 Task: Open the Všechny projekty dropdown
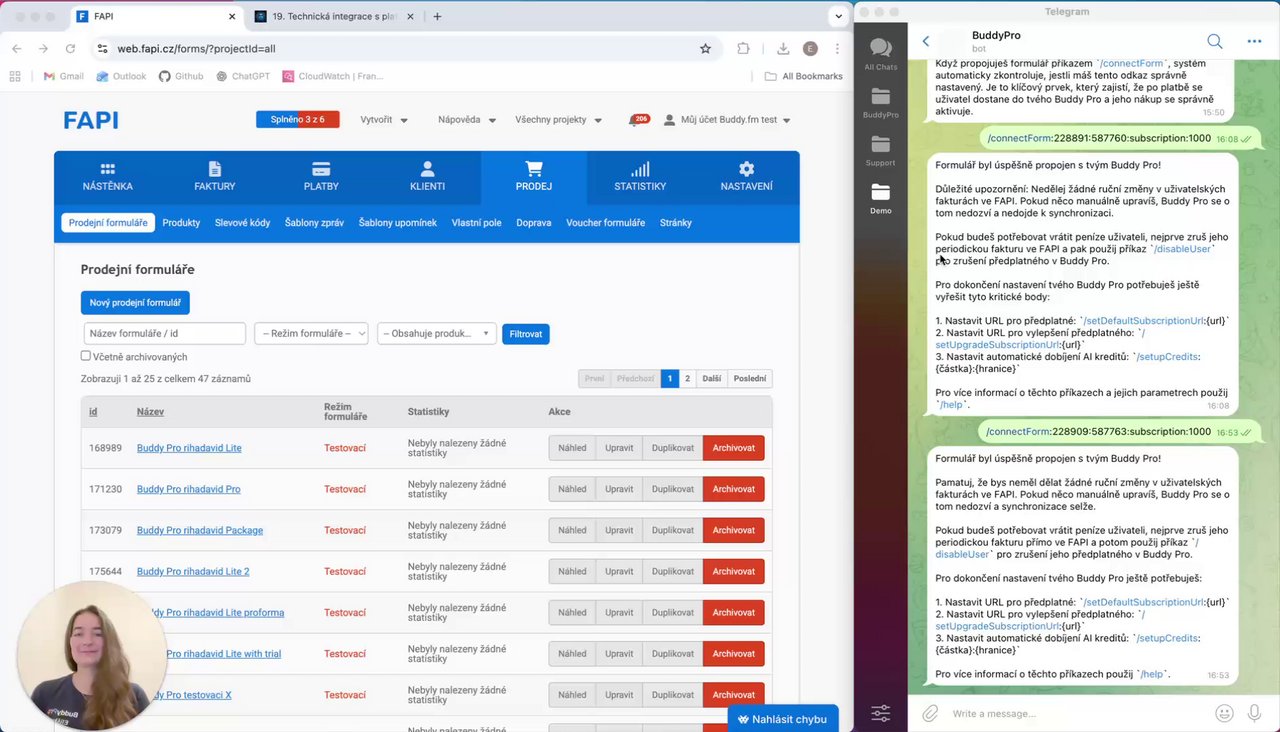pyautogui.click(x=558, y=120)
